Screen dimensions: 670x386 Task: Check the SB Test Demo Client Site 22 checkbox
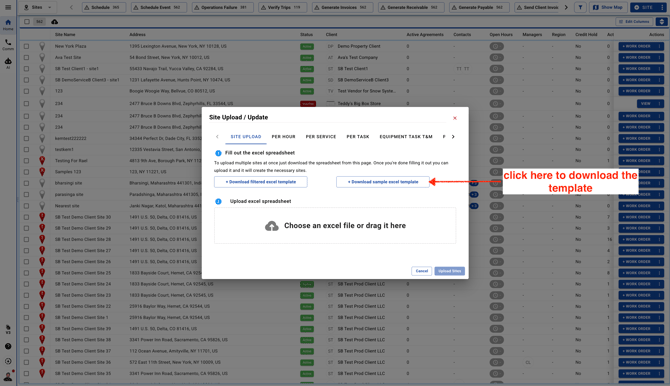coord(26,306)
